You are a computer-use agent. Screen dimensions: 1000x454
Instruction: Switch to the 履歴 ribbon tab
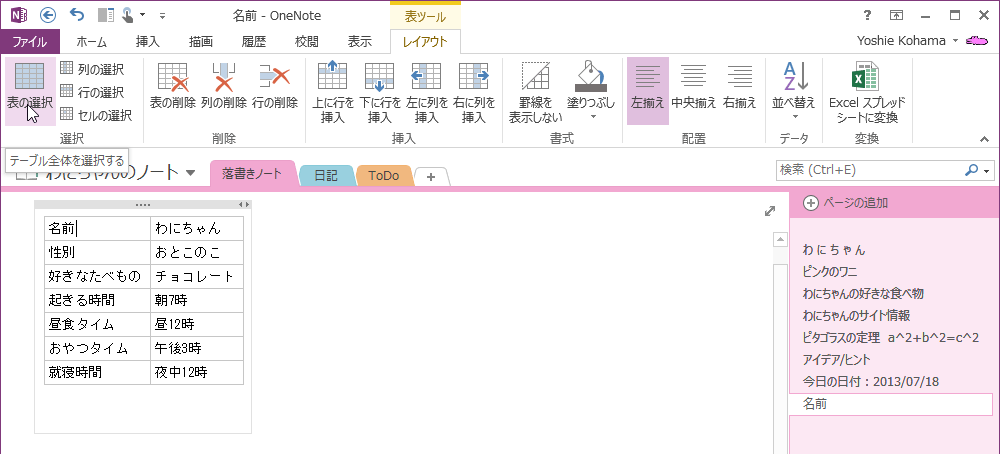click(x=254, y=42)
